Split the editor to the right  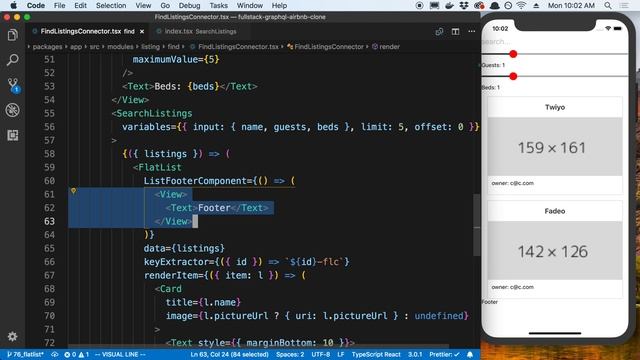[x=456, y=31]
